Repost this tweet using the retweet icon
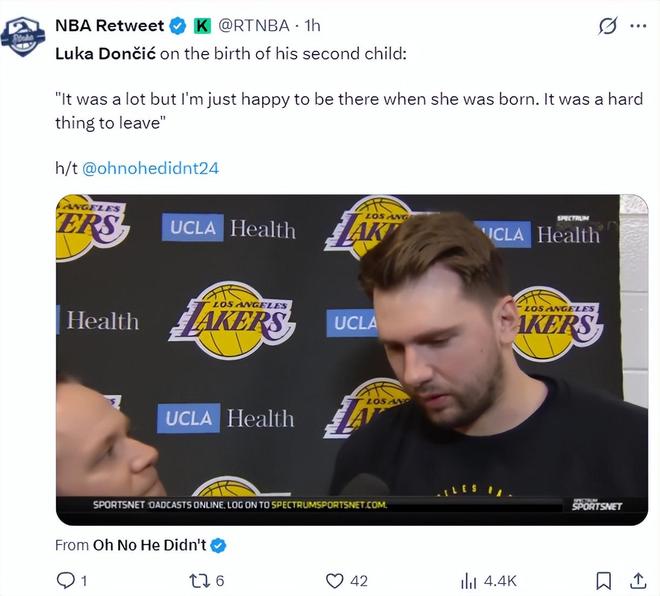Screen dimensions: 660x596 198,580
